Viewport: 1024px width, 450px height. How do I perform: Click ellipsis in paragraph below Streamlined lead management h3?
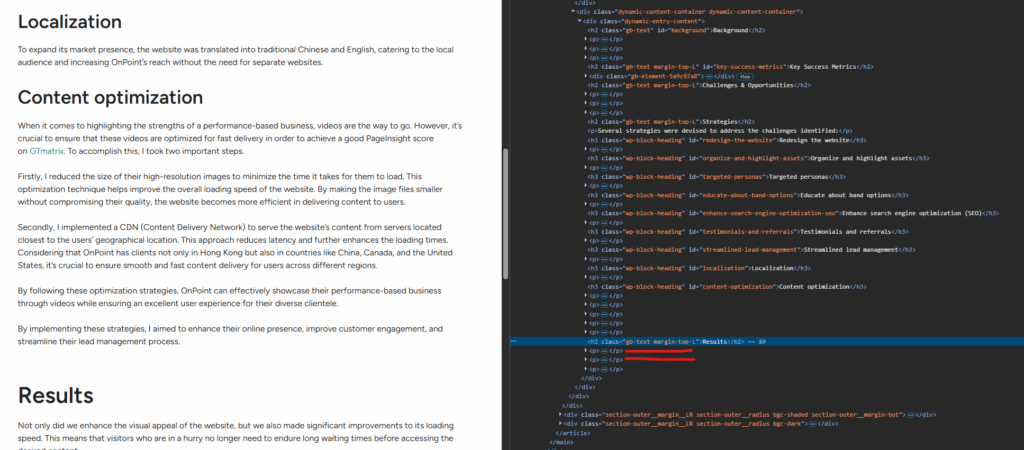(x=604, y=258)
